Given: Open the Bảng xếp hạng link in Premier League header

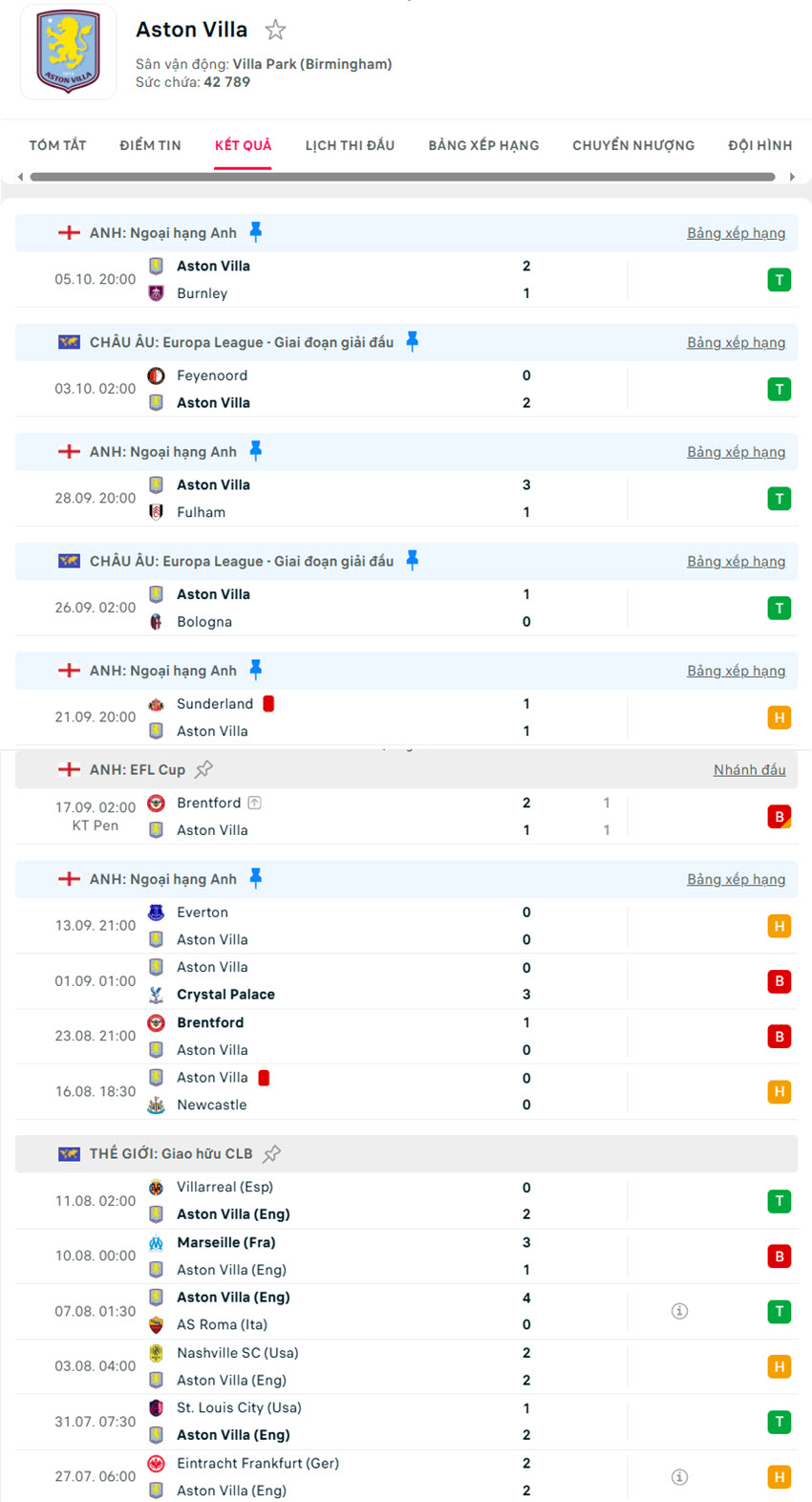Looking at the screenshot, I should pyautogui.click(x=737, y=232).
